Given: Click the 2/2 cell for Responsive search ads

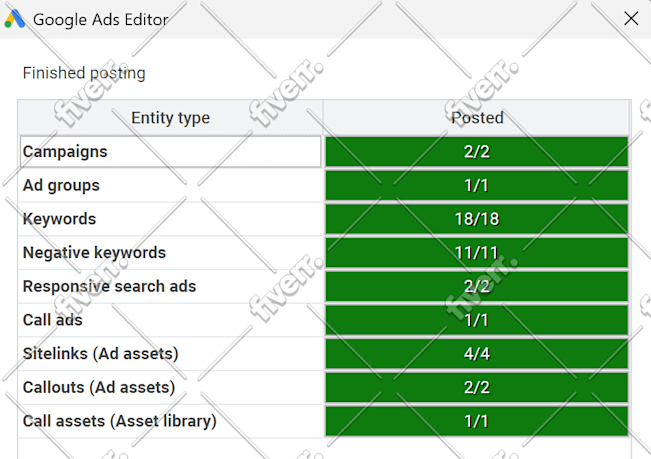Looking at the screenshot, I should coord(477,286).
